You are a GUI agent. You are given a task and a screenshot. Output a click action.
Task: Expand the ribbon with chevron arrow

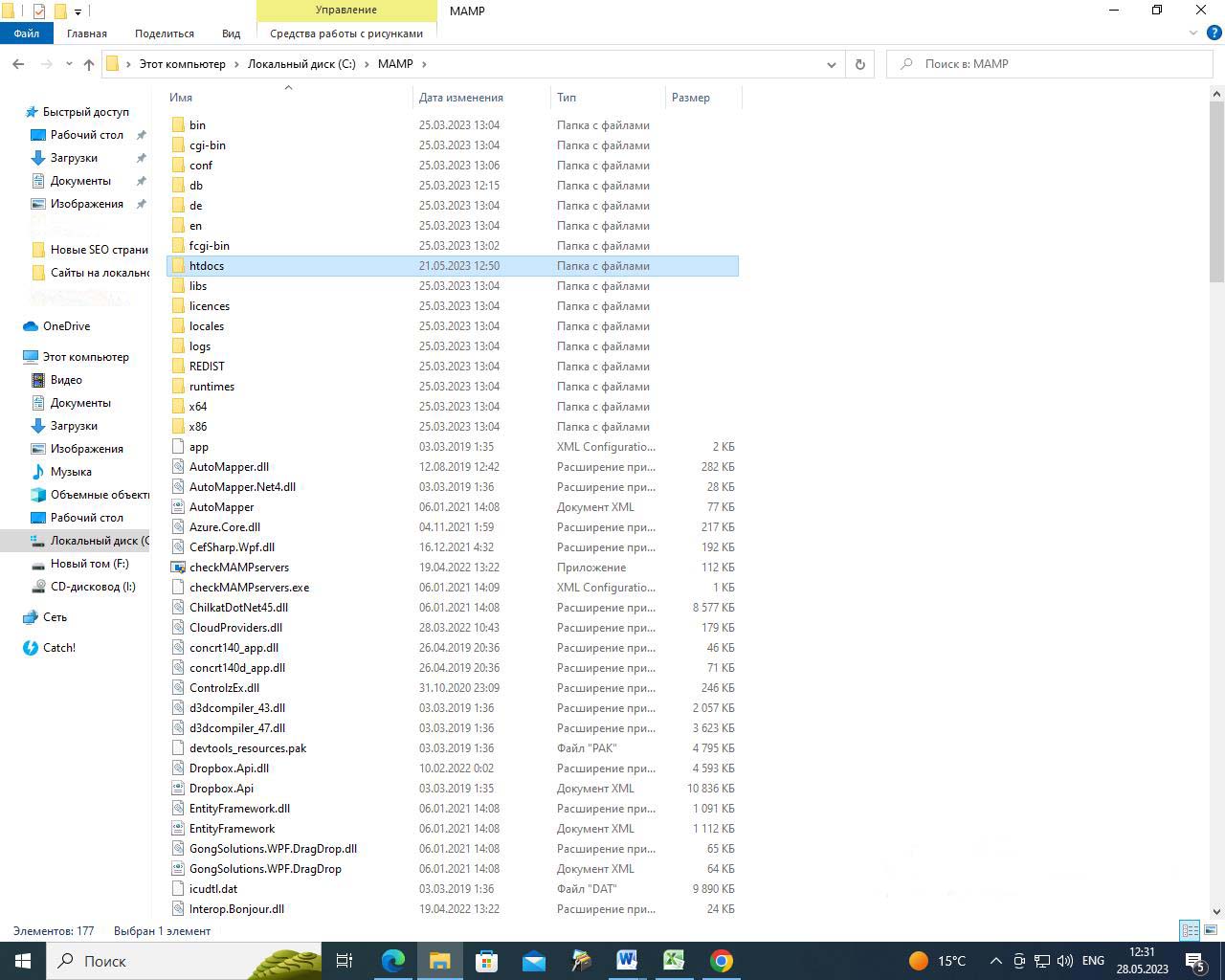1192,33
